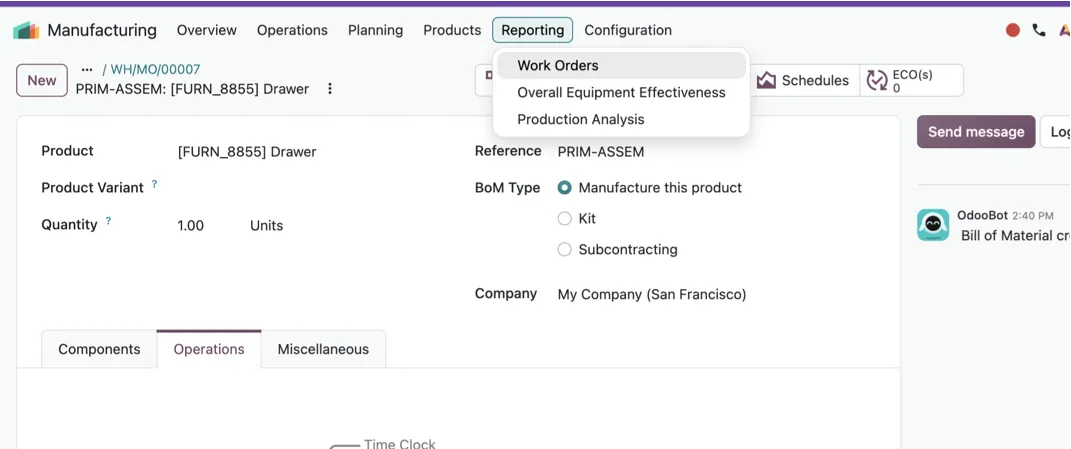Open the WH/MO/00007 breadcrumb link
Viewport: 1071px width, 449px height.
coord(156,69)
